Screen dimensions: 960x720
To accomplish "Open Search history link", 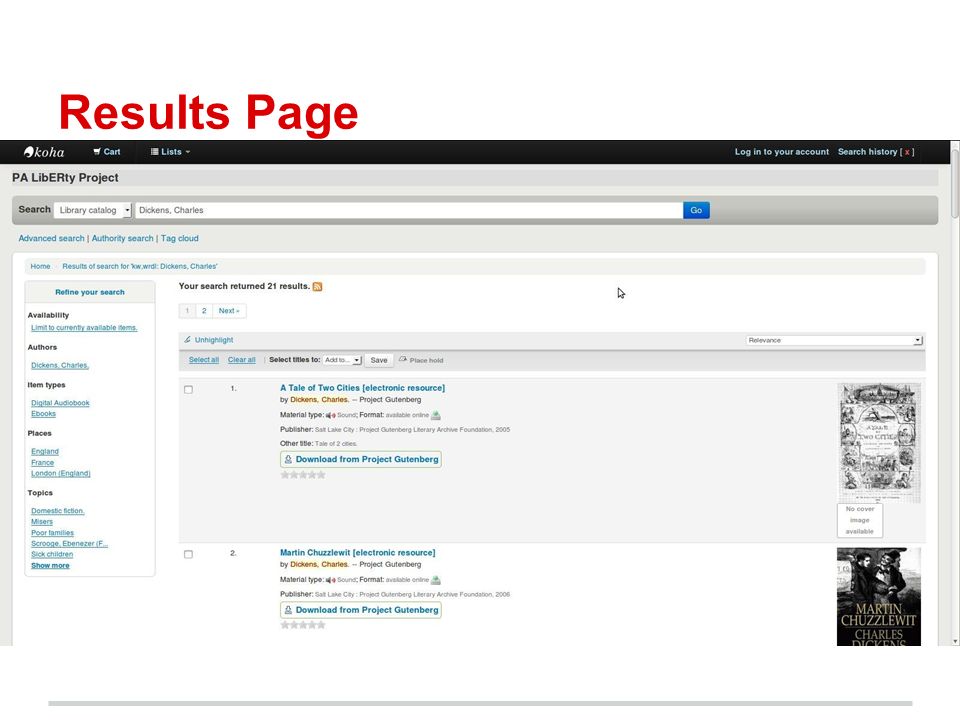I will point(867,152).
